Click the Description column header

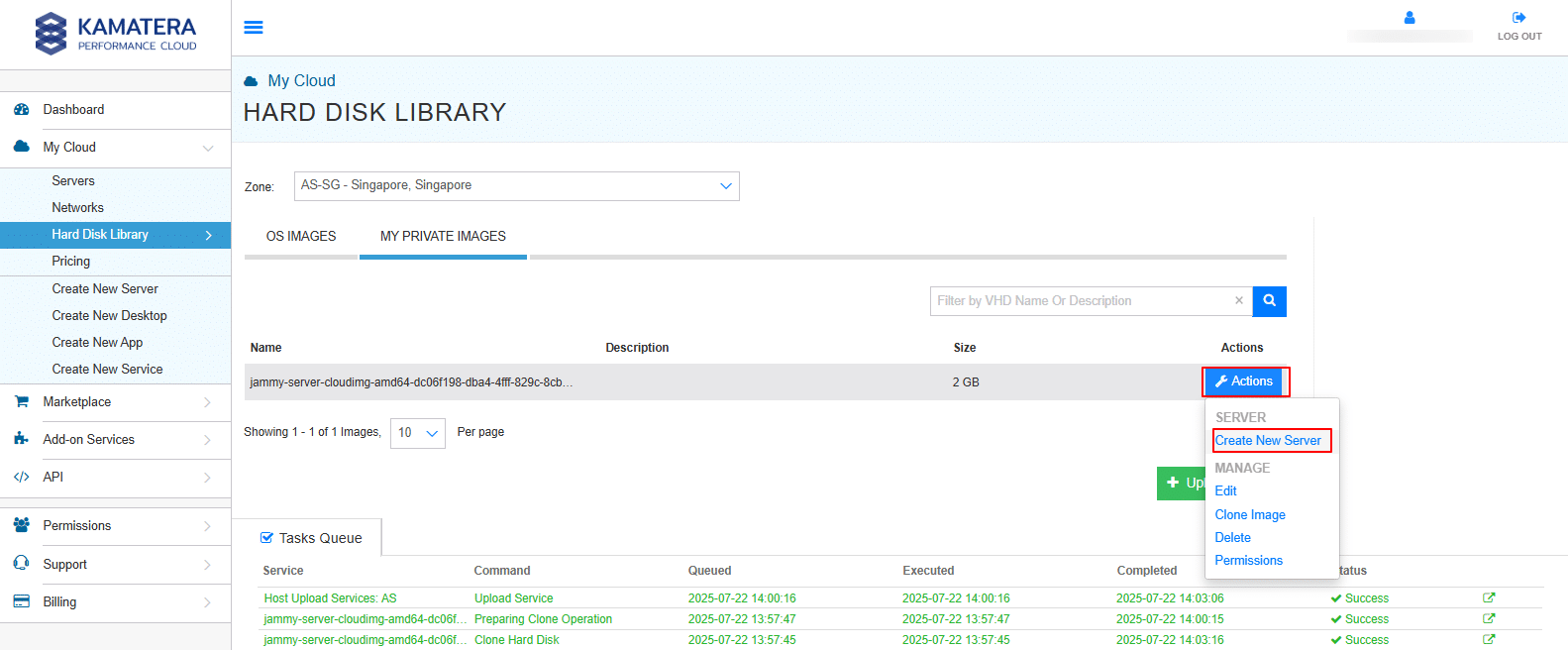[x=637, y=348]
